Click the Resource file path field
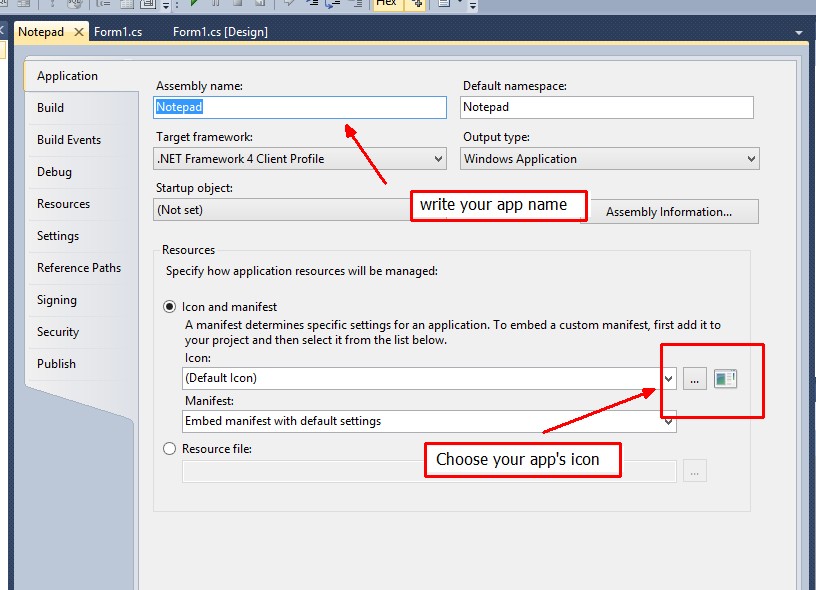This screenshot has width=816, height=590. click(x=429, y=471)
